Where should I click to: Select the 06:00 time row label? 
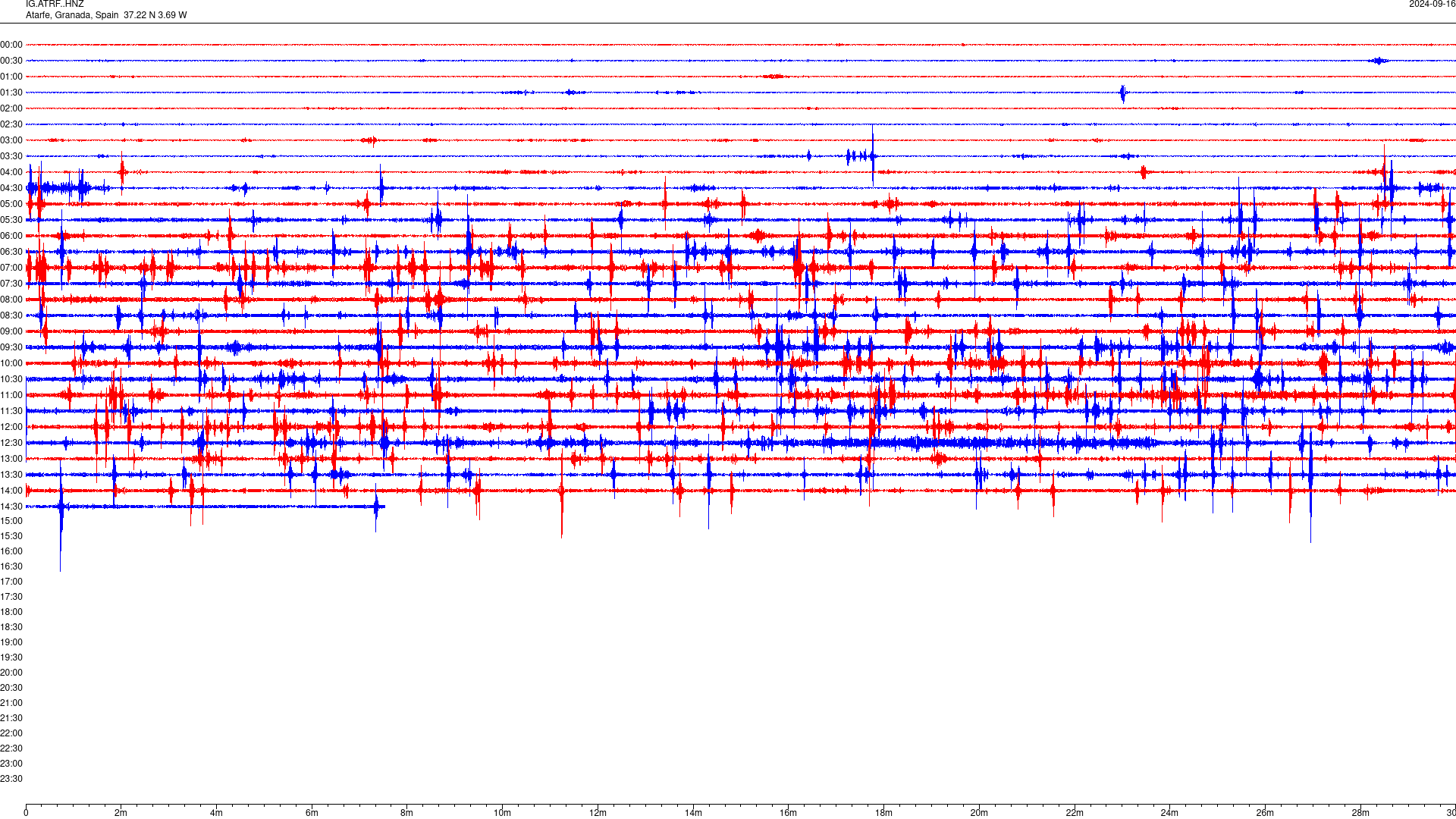[11, 236]
